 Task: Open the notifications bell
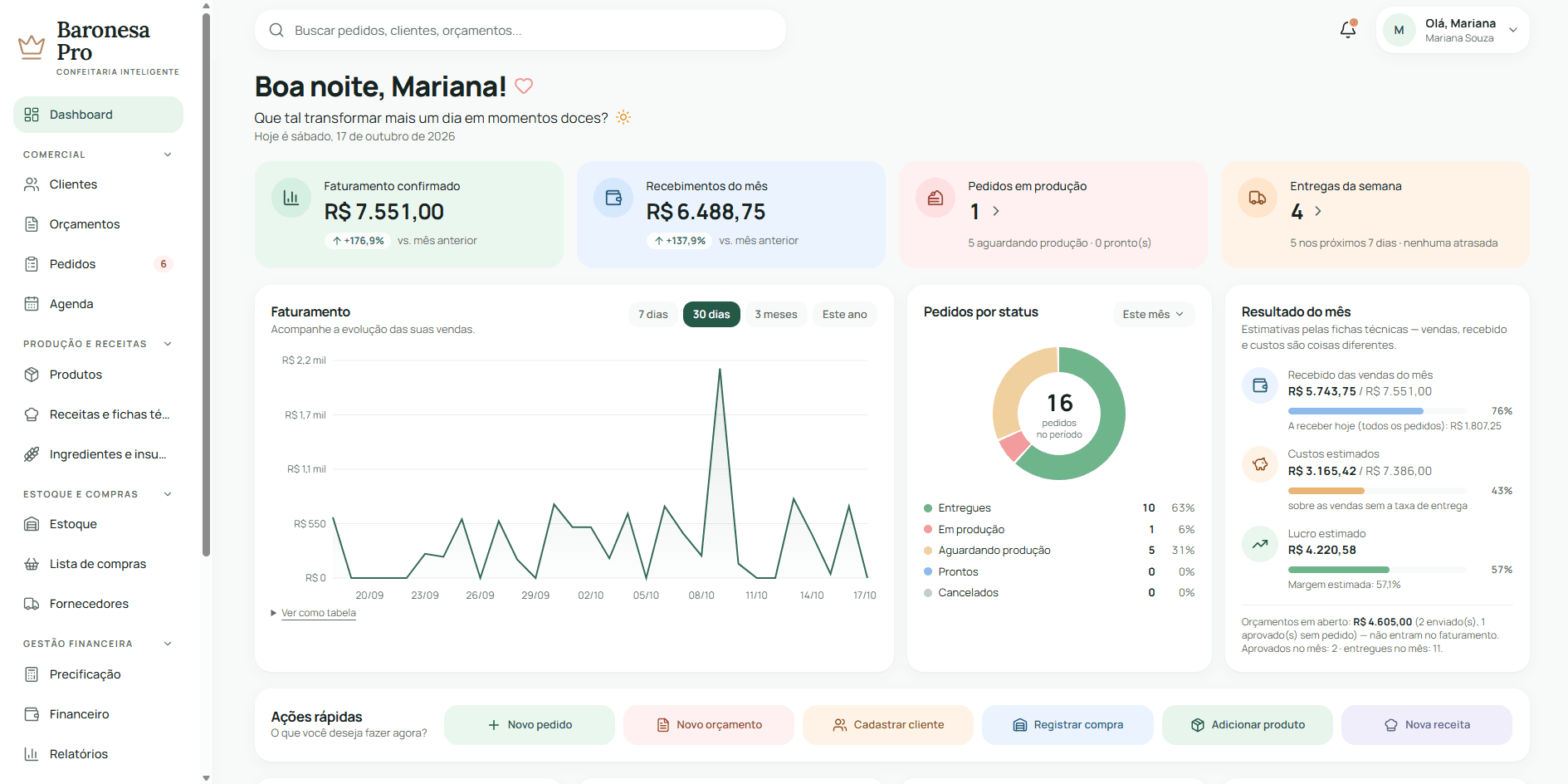pos(1348,30)
